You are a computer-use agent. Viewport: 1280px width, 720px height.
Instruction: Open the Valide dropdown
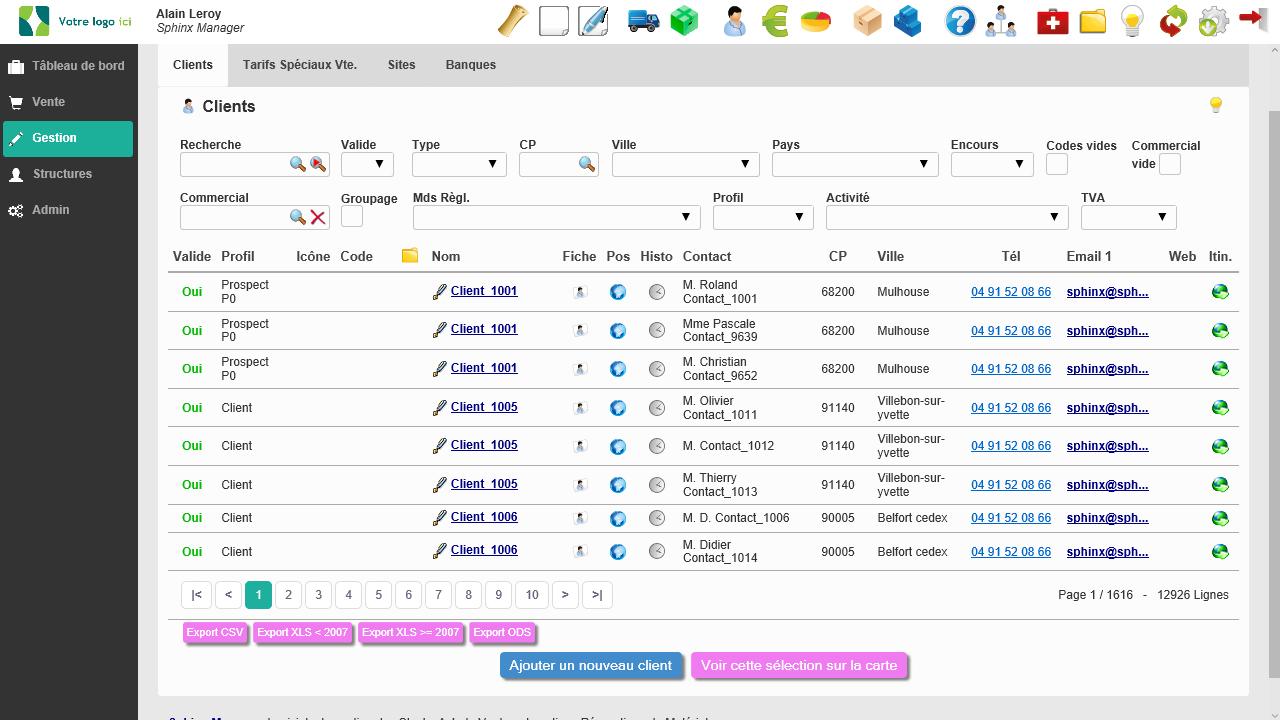367,164
